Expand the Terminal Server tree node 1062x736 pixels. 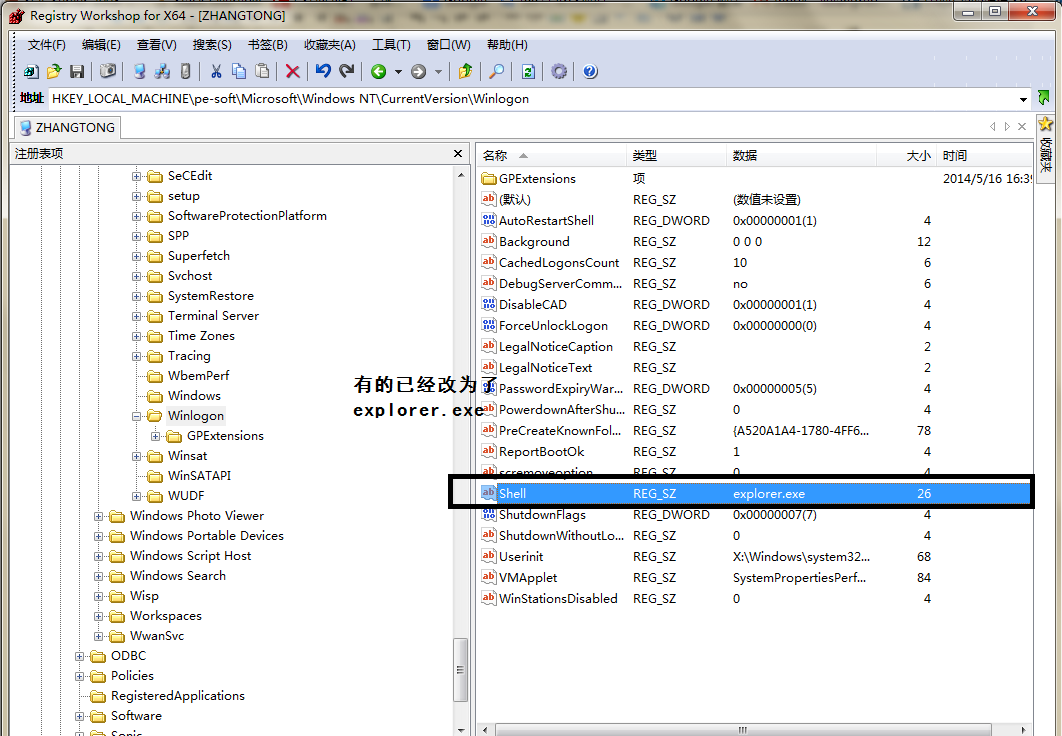[x=136, y=316]
